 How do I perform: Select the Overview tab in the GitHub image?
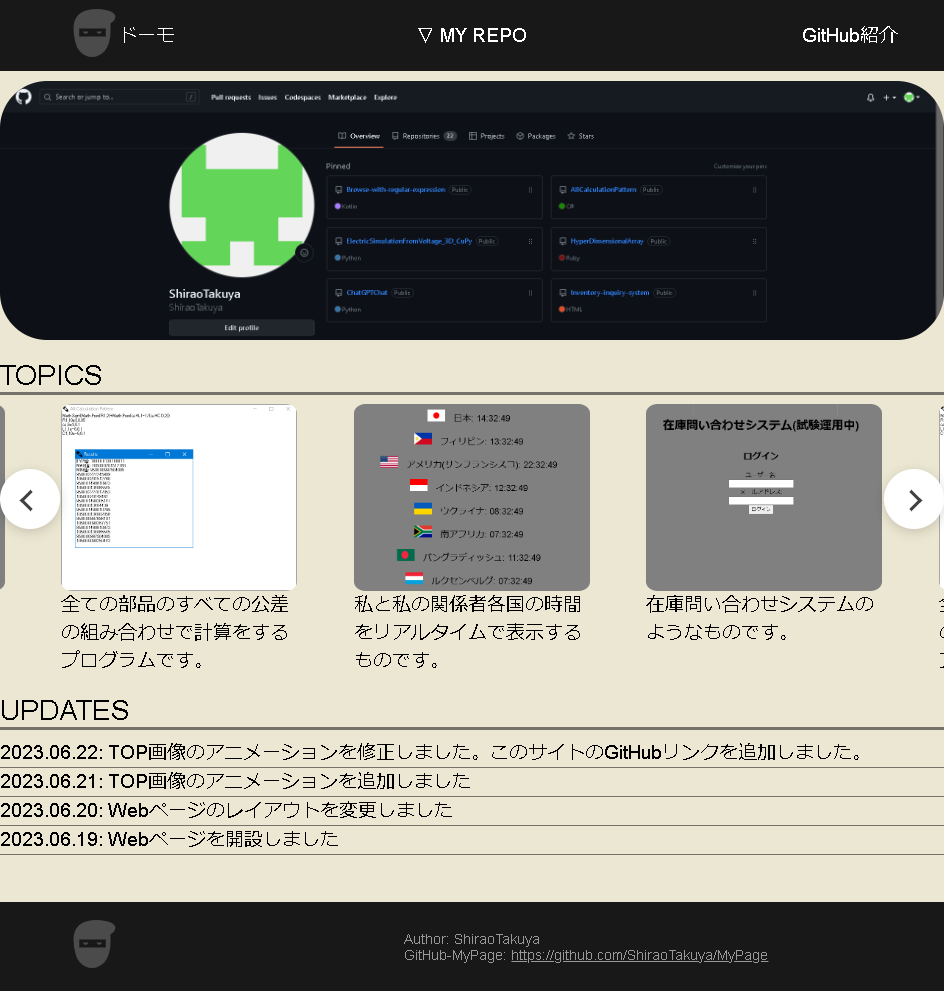pos(359,136)
